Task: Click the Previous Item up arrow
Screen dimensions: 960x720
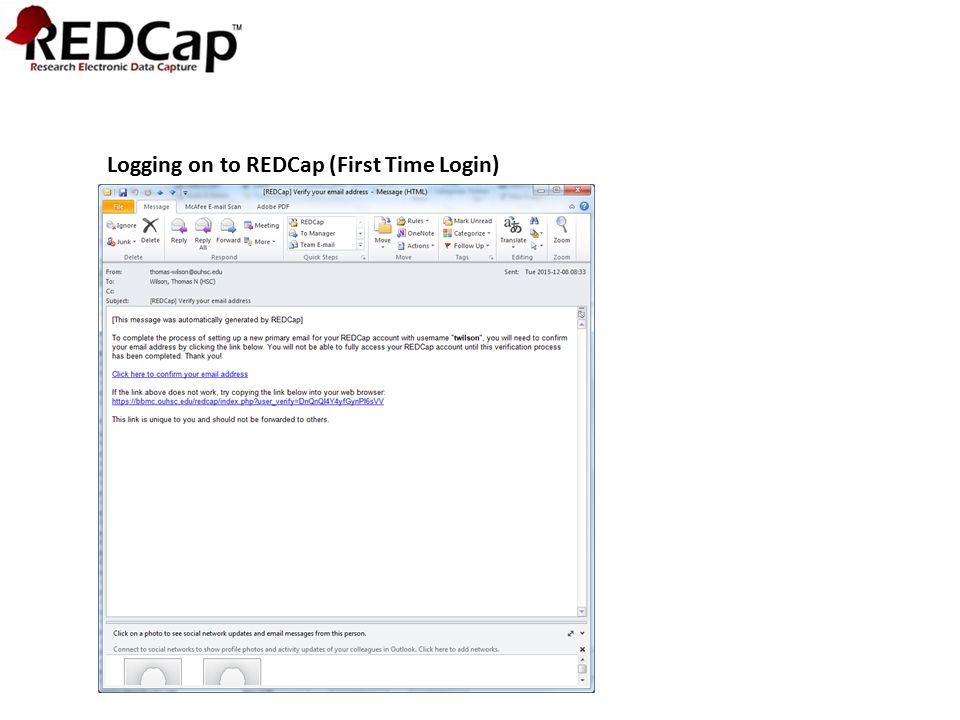Action: (x=160, y=192)
